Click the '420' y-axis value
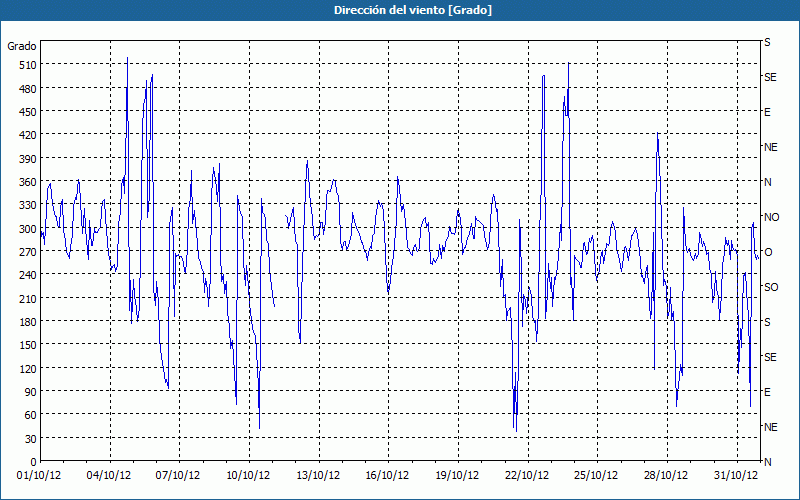 point(28,136)
